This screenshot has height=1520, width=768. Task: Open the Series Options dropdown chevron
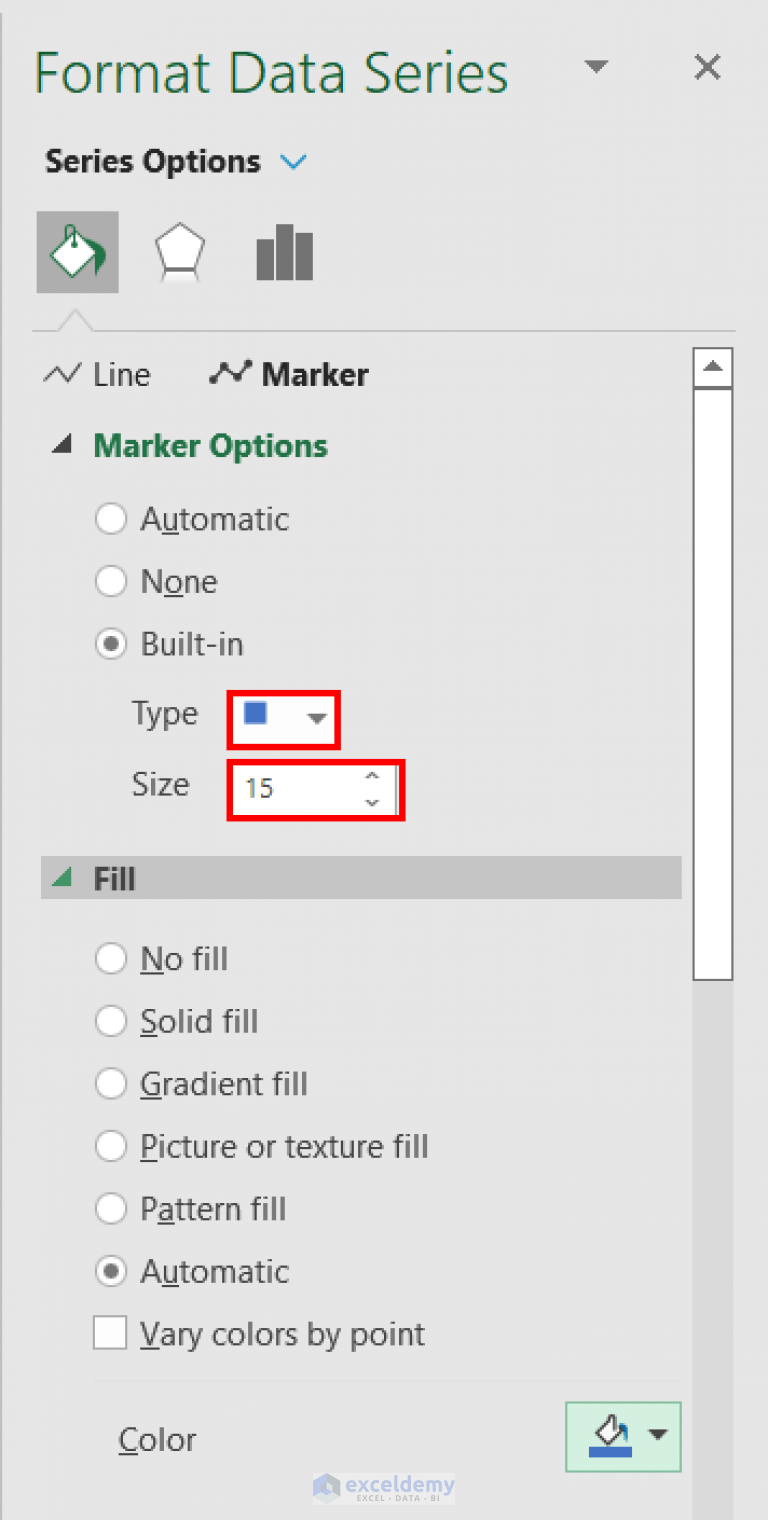293,161
